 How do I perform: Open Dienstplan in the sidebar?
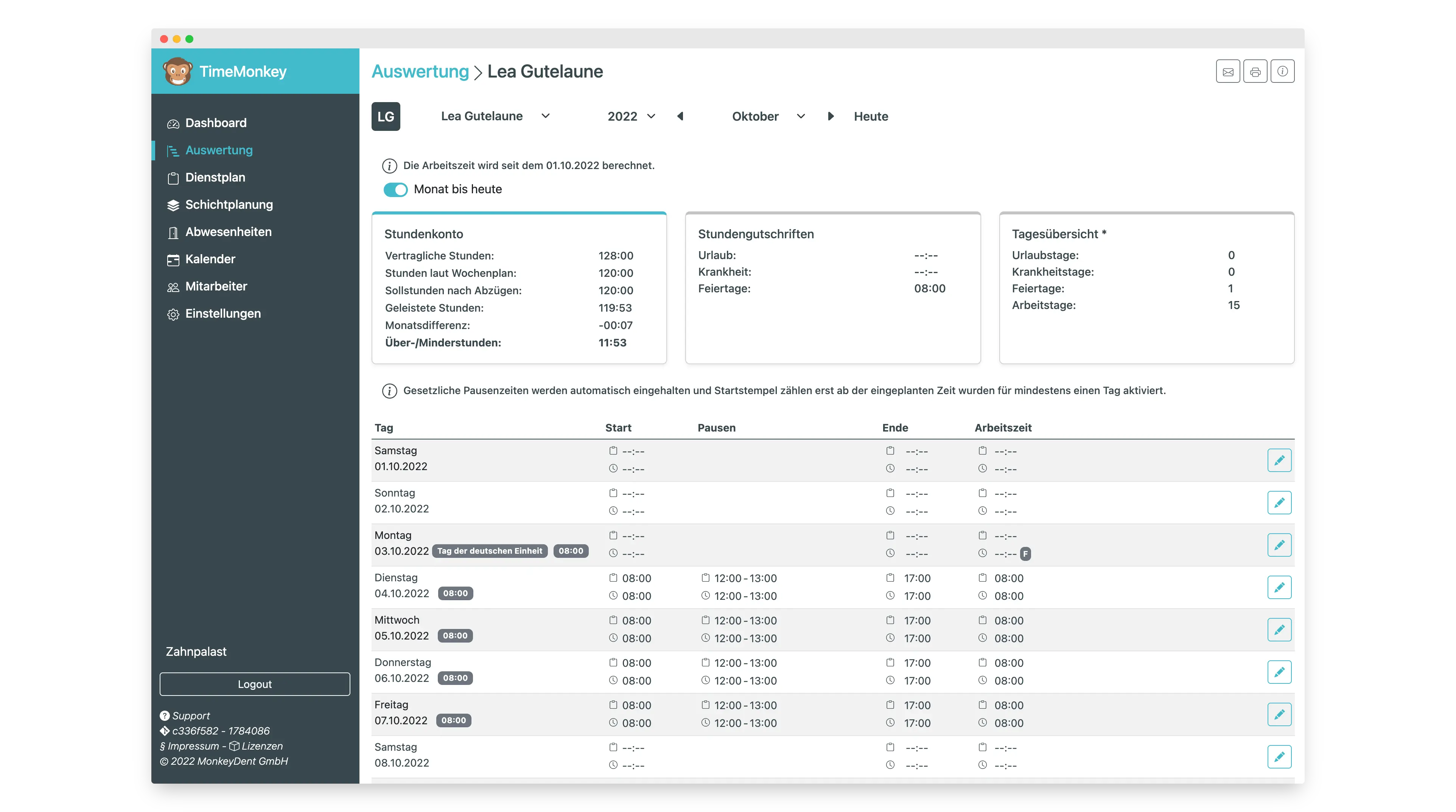[215, 177]
